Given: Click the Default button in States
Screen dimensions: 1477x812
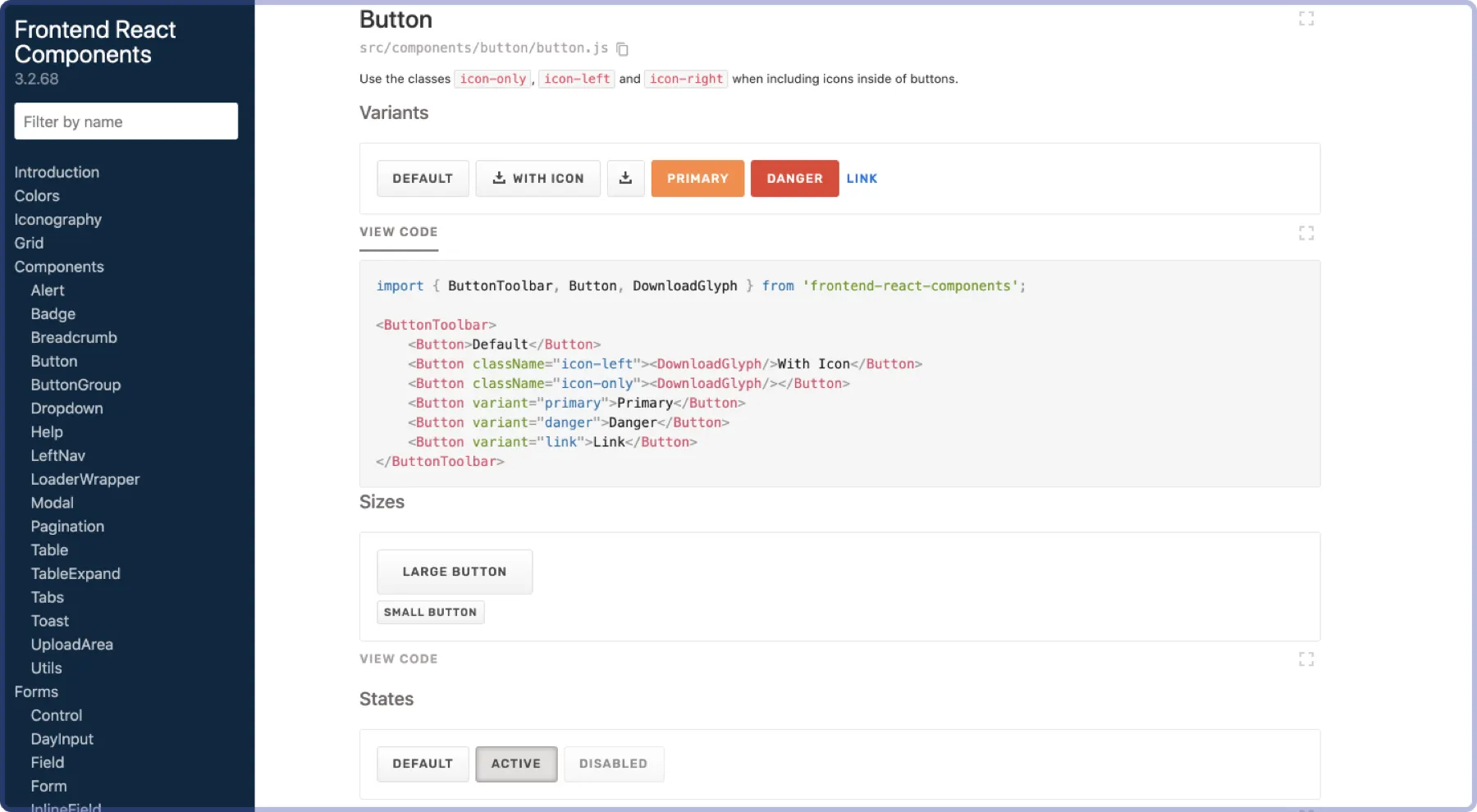Looking at the screenshot, I should click(x=423, y=764).
